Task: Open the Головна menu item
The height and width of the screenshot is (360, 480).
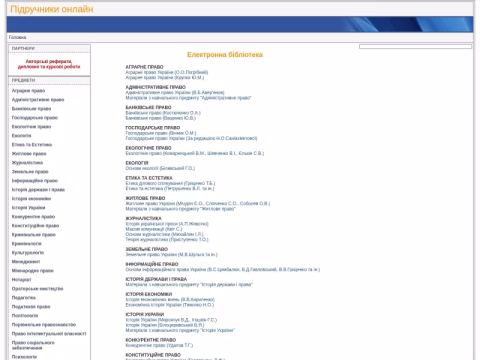Action: click(17, 37)
